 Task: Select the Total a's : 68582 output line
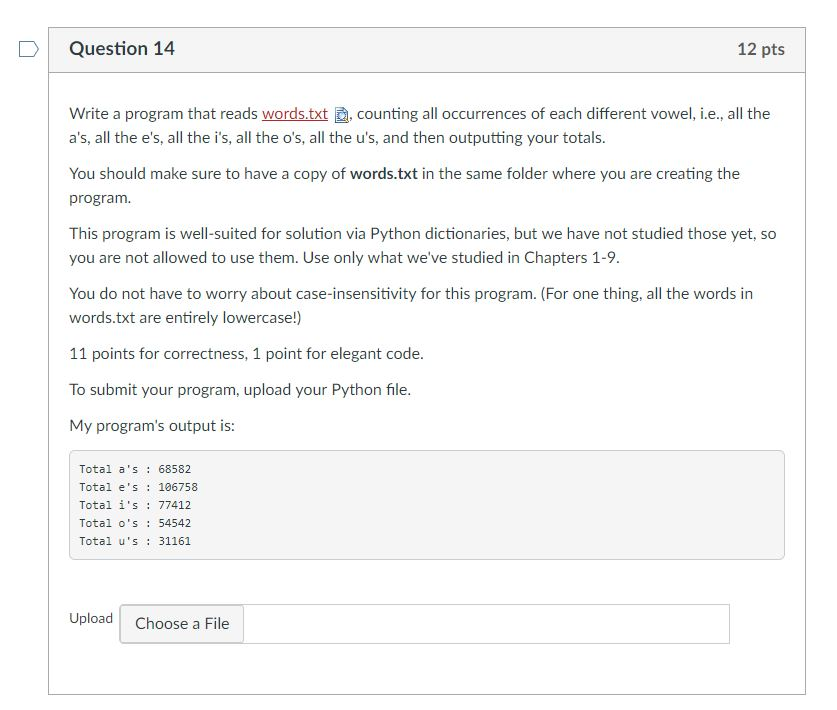(132, 468)
